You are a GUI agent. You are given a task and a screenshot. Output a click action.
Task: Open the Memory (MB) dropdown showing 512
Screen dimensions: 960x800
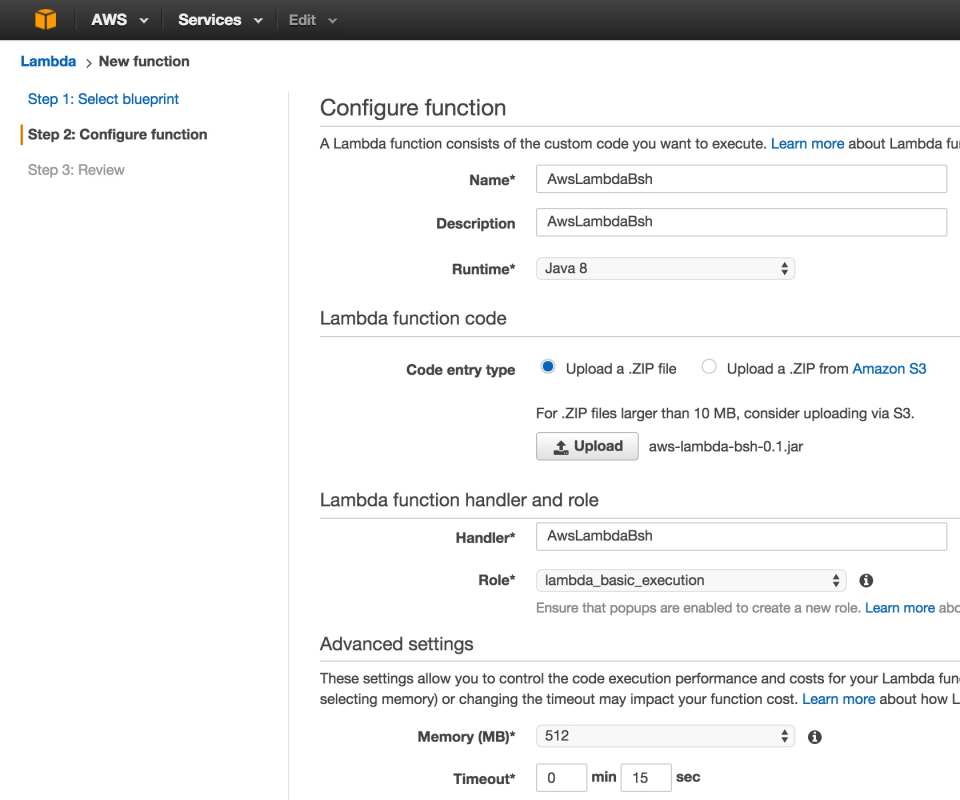click(x=663, y=736)
